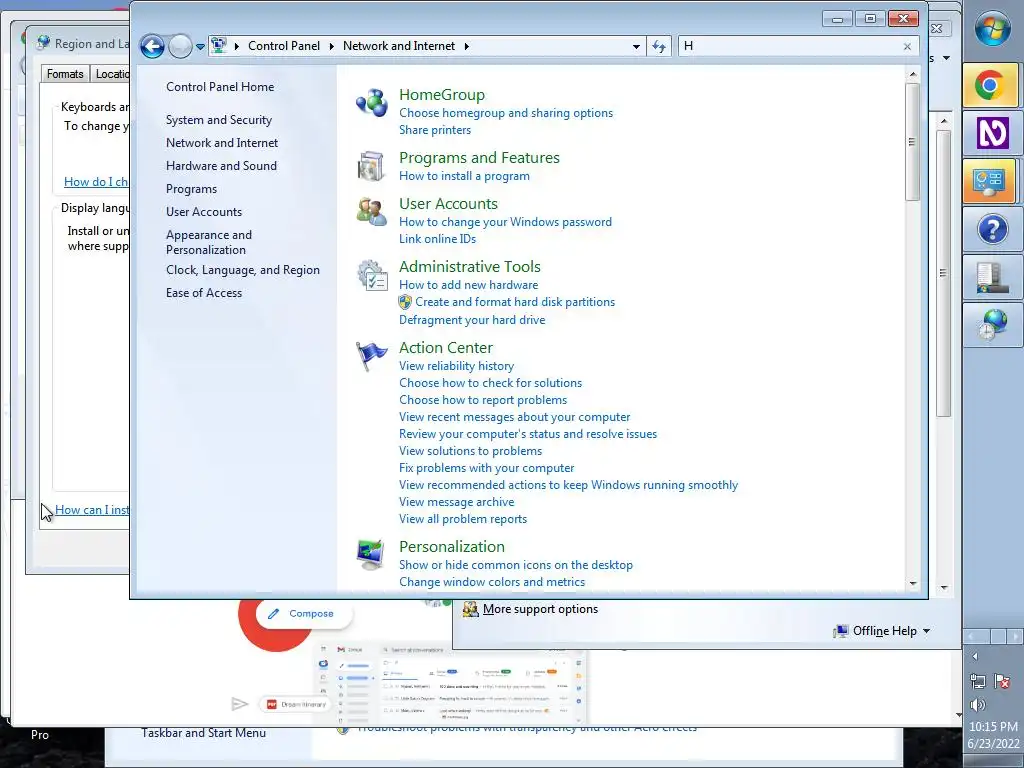
Task: Open Link online IDs
Action: coord(438,239)
